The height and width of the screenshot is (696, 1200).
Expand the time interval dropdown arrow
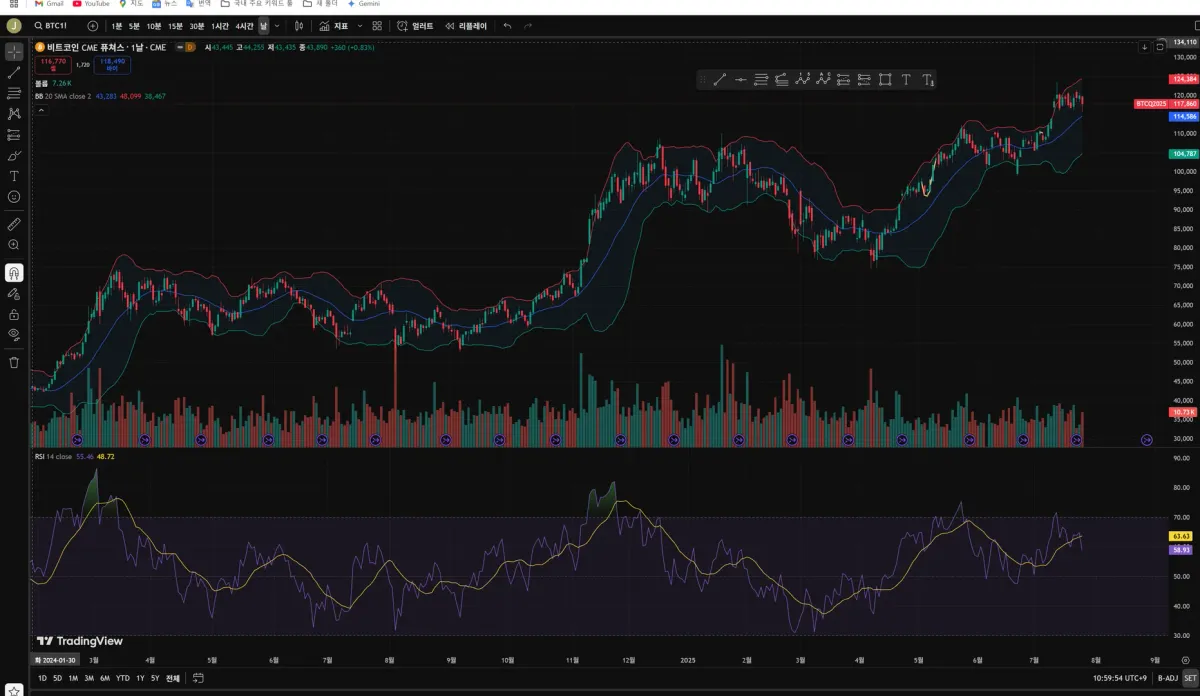[277, 26]
